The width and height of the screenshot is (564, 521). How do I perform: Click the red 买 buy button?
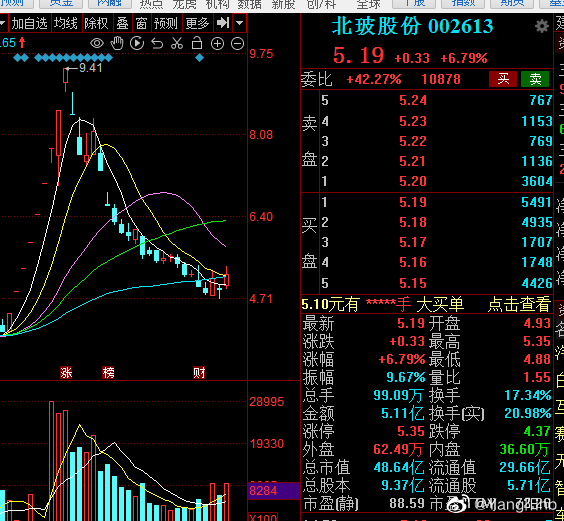click(x=503, y=79)
